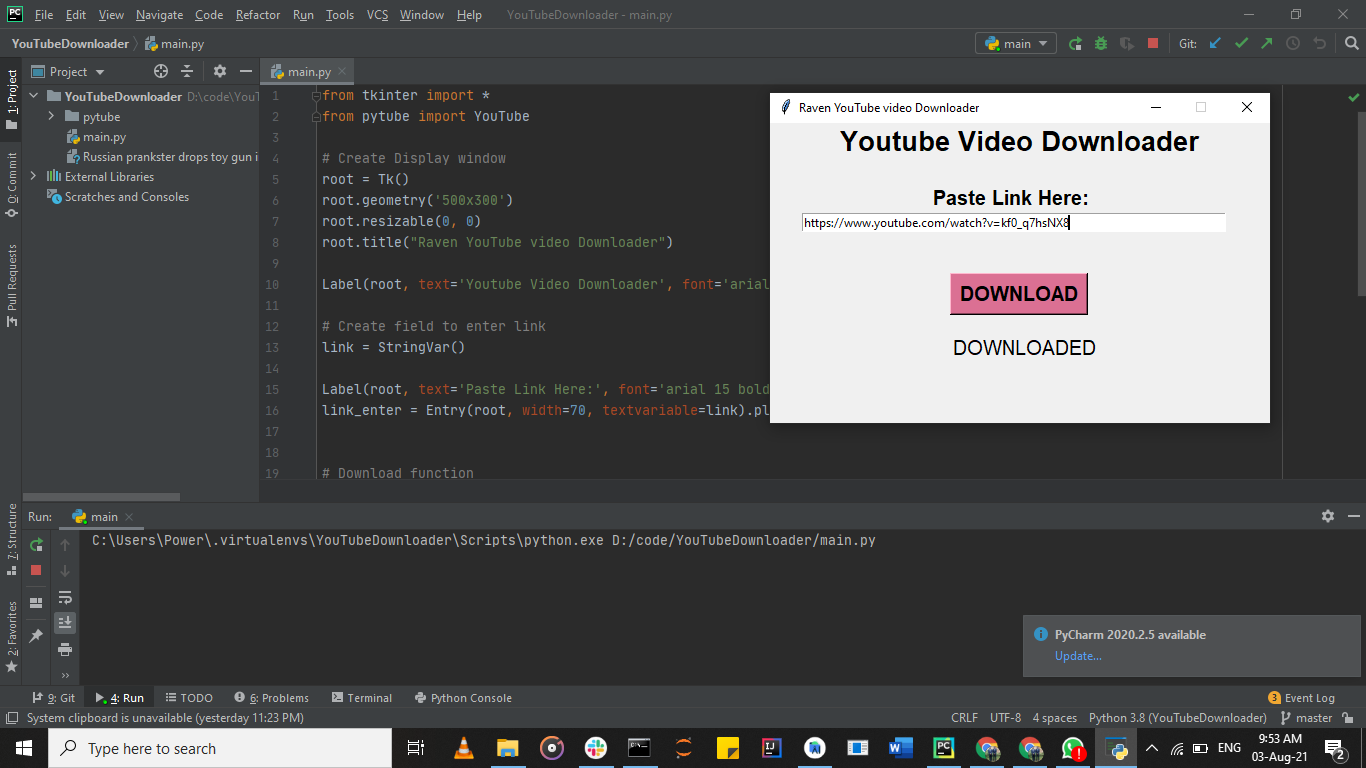
Task: Print the console output
Action: point(65,649)
